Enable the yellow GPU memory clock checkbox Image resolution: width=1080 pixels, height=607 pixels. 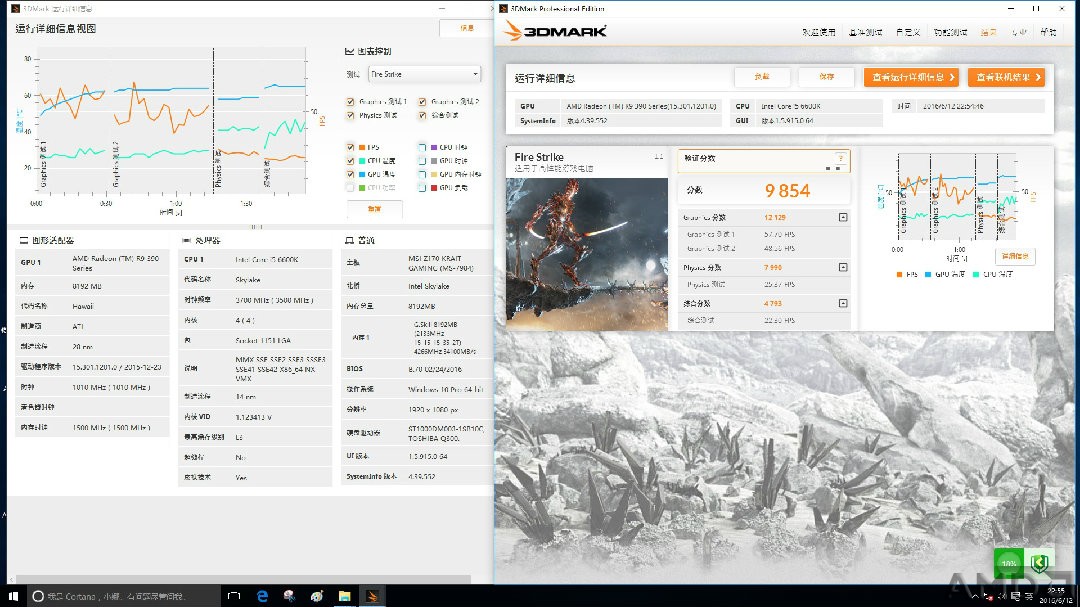click(422, 174)
